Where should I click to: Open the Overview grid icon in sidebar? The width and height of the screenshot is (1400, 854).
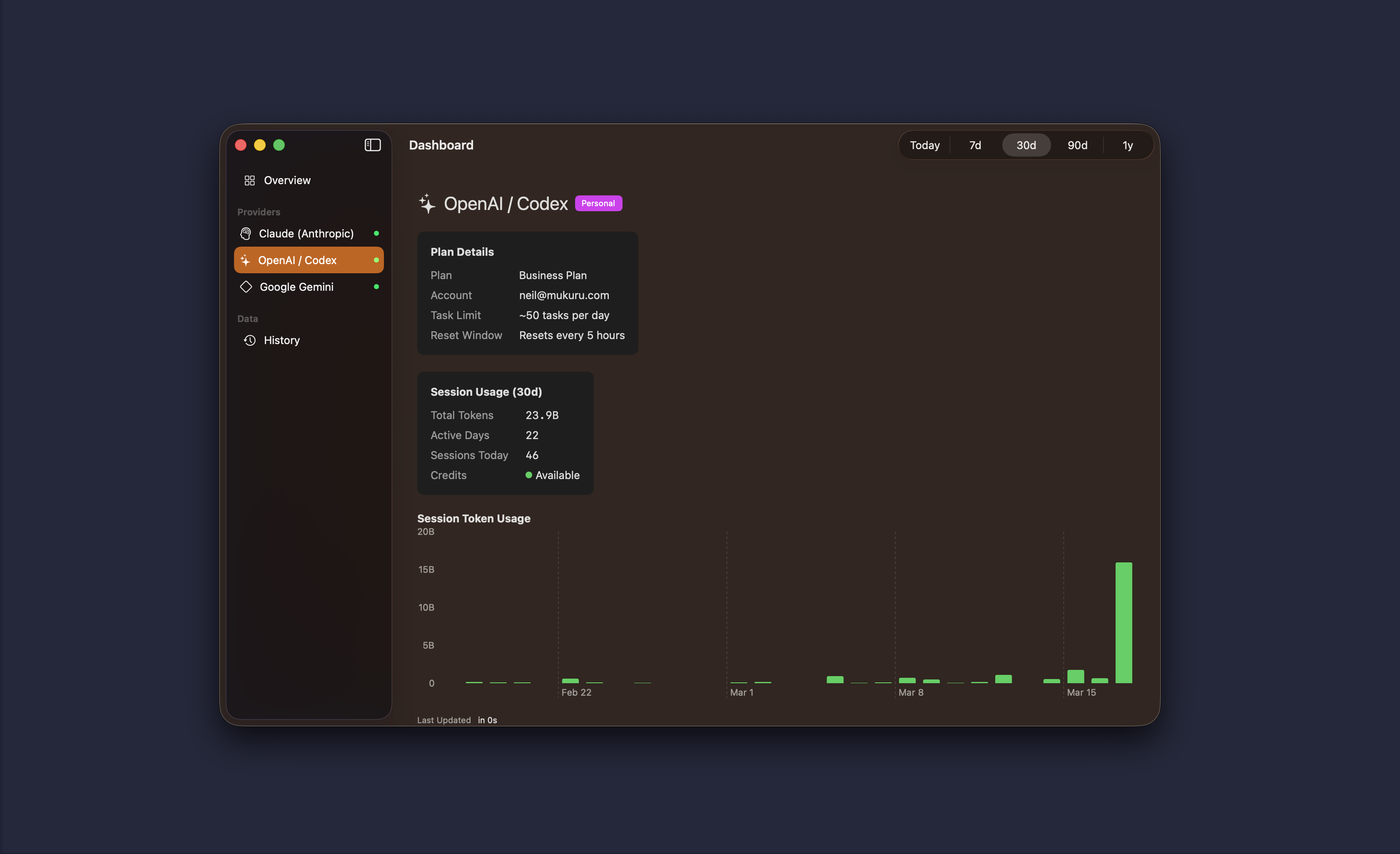249,180
